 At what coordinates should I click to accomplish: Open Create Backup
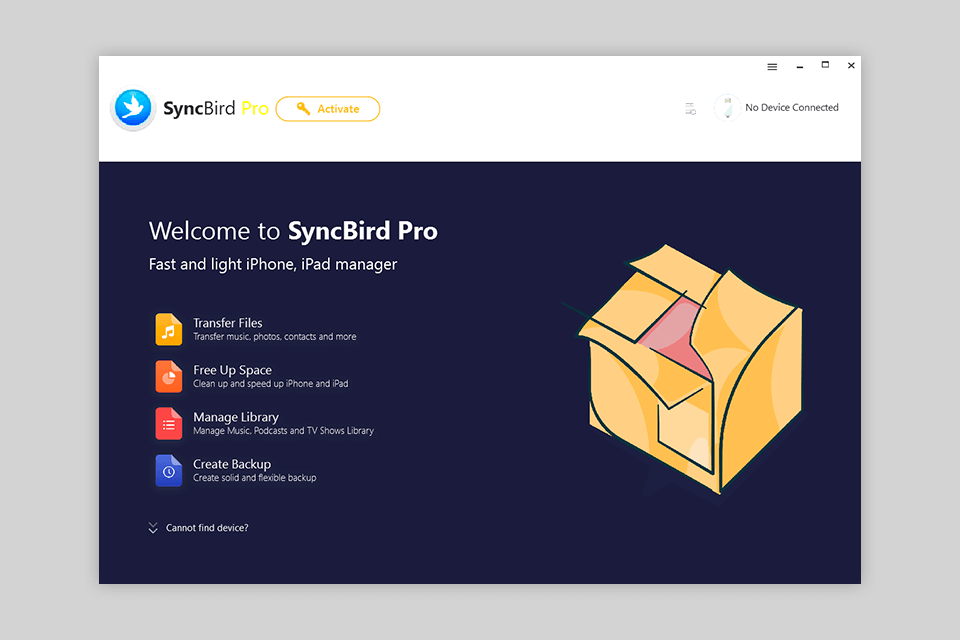[232, 464]
